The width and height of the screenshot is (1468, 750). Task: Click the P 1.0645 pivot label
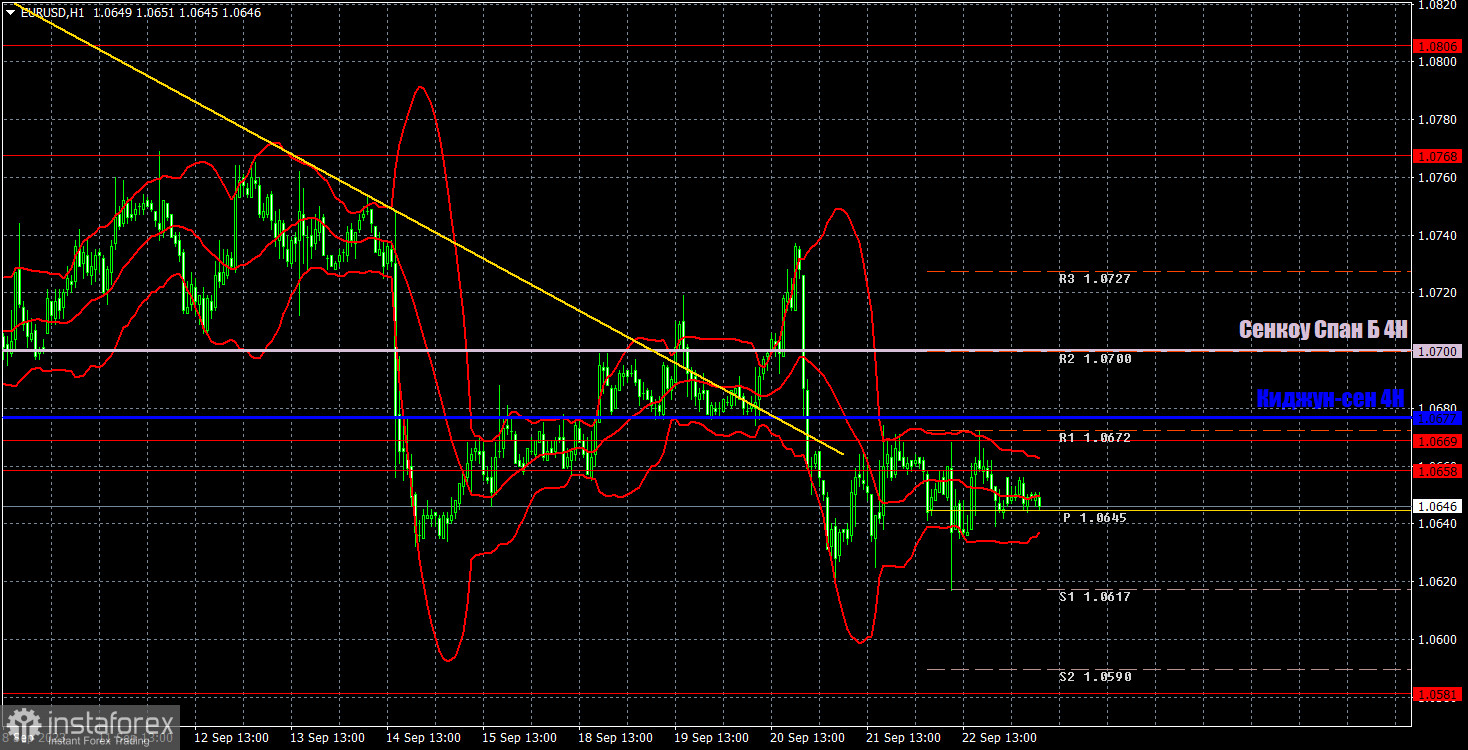click(1095, 517)
